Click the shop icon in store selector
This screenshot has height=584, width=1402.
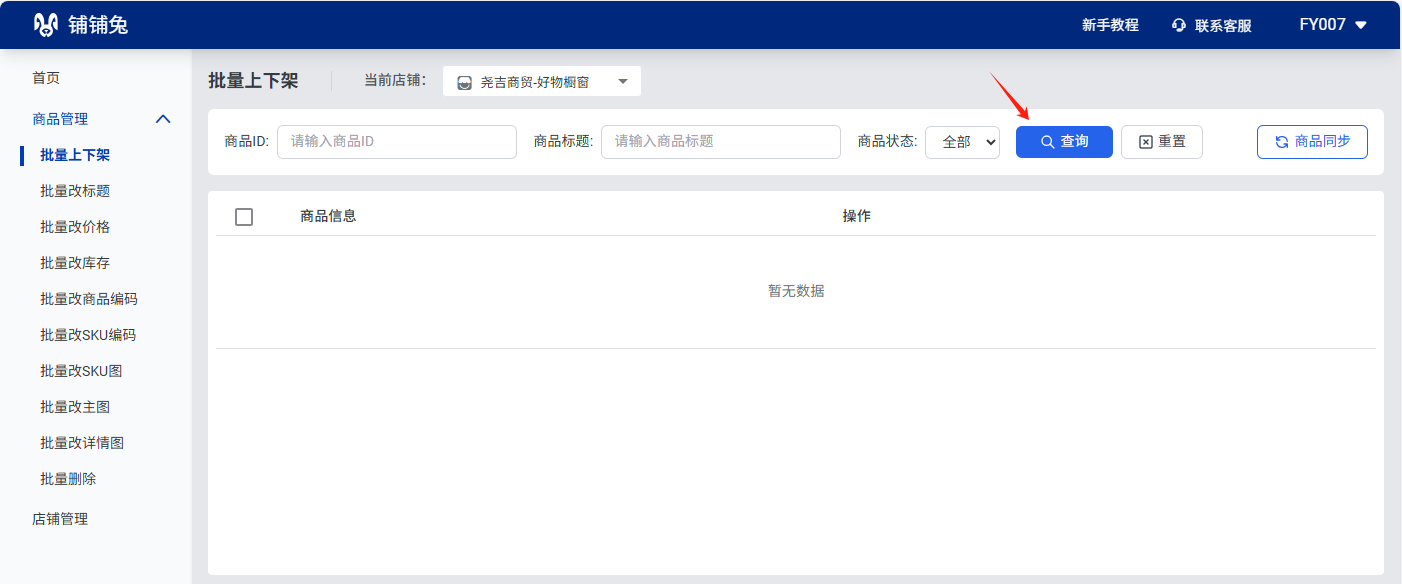[465, 83]
